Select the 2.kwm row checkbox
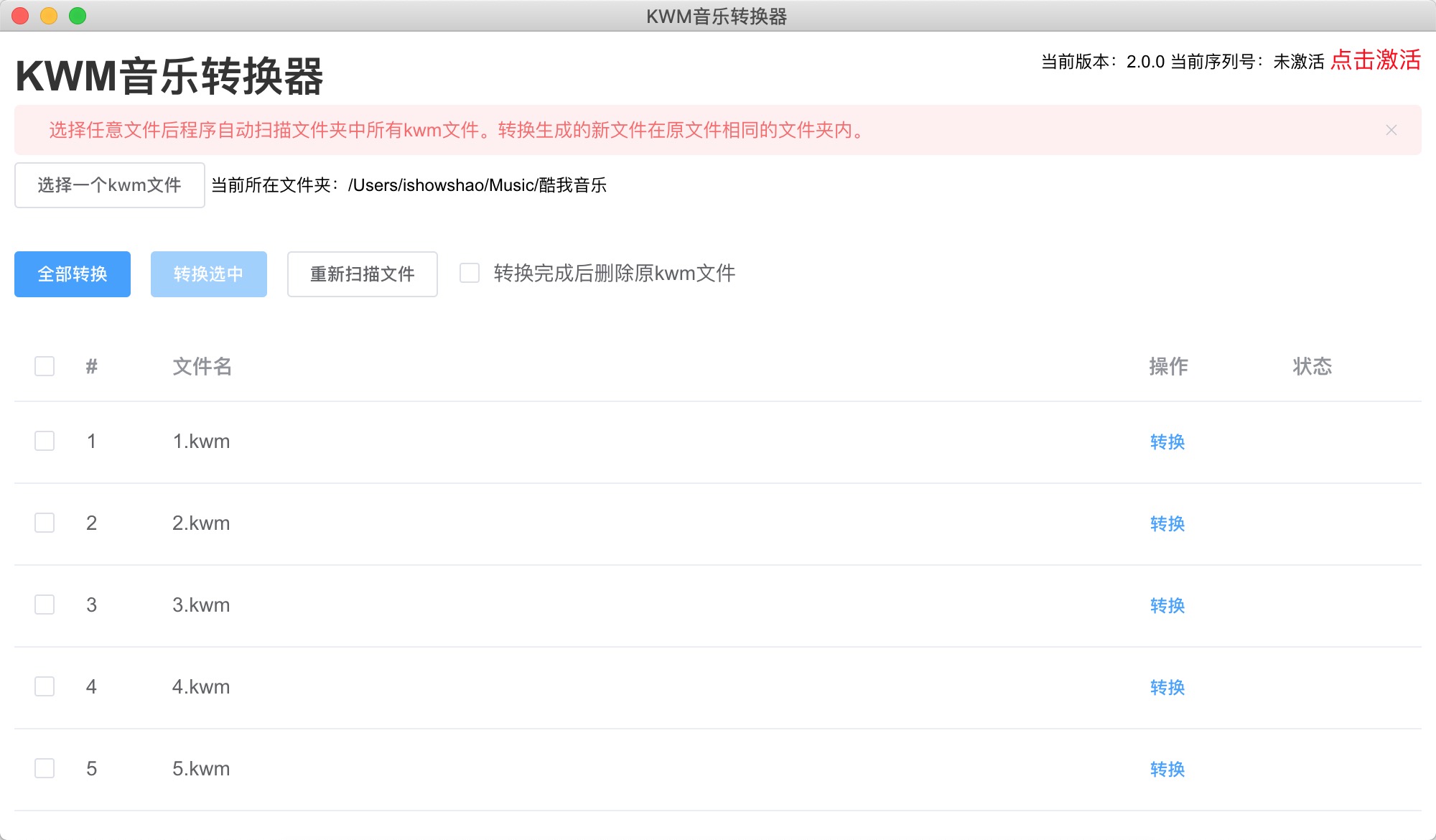 point(45,523)
